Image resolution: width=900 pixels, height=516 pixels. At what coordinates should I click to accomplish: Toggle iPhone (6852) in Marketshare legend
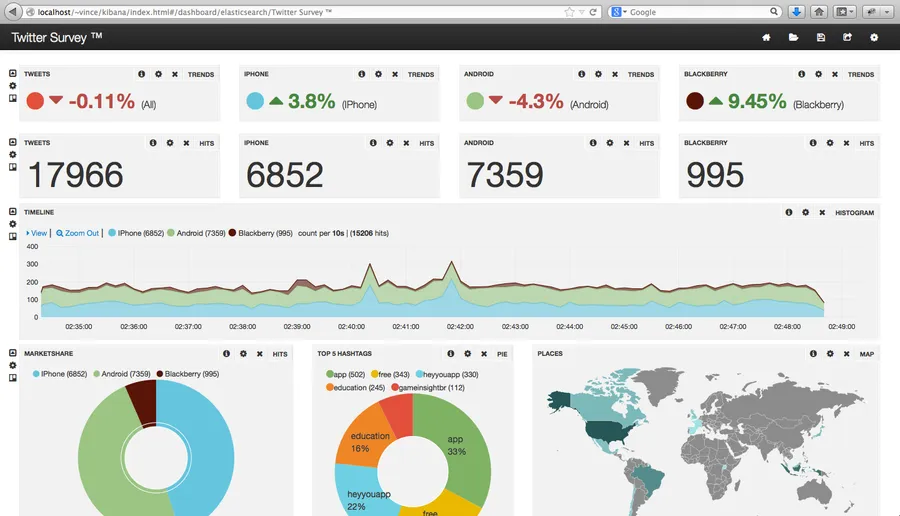[60, 374]
